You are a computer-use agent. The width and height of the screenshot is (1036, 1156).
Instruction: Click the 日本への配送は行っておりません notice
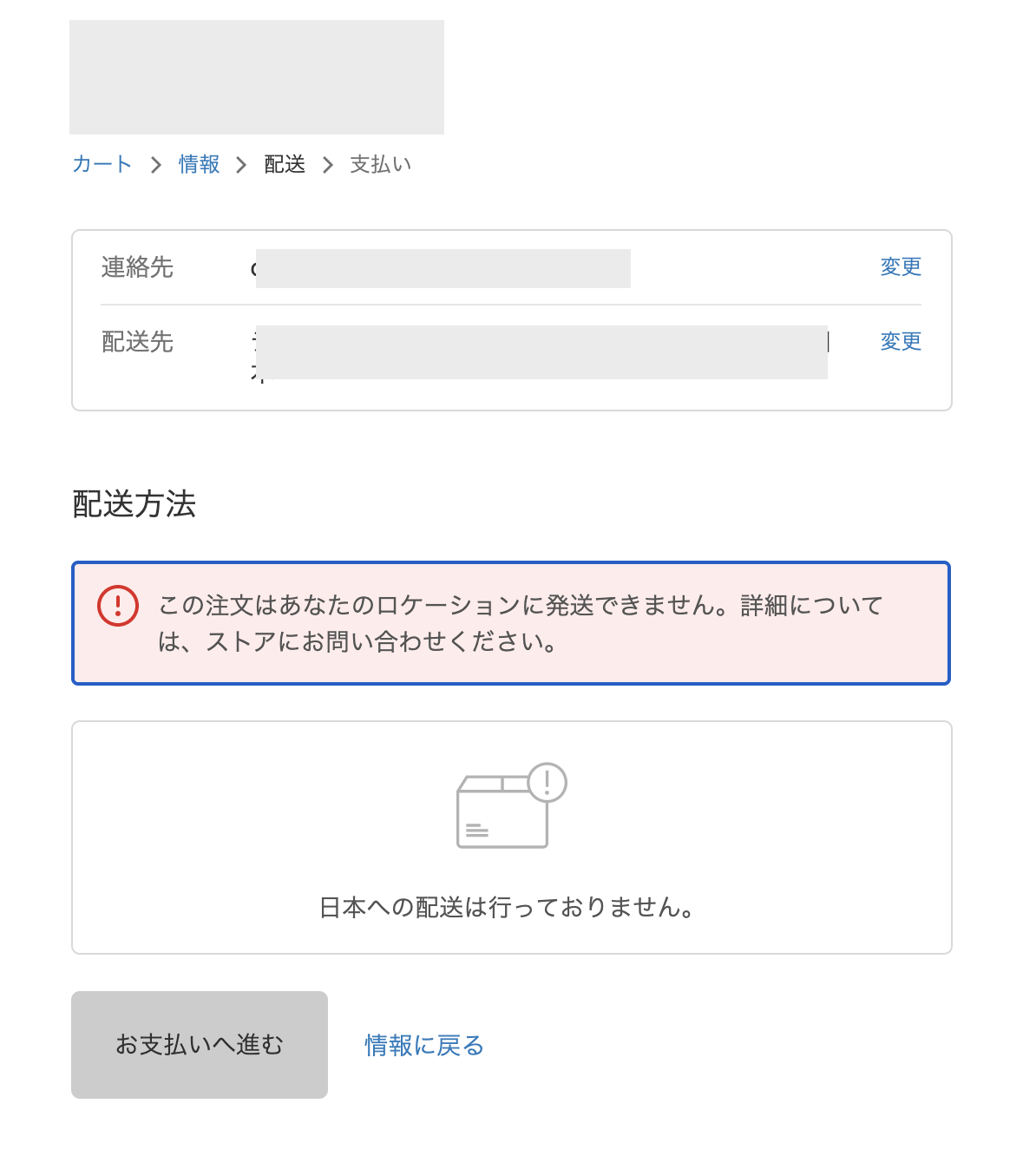pos(507,907)
